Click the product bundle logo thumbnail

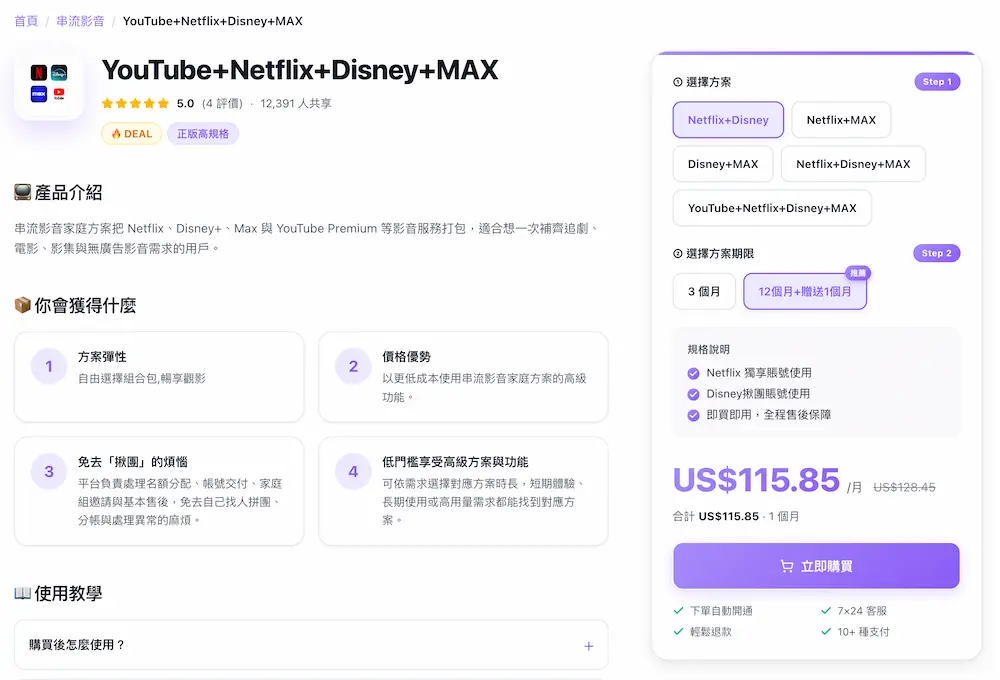pos(49,83)
